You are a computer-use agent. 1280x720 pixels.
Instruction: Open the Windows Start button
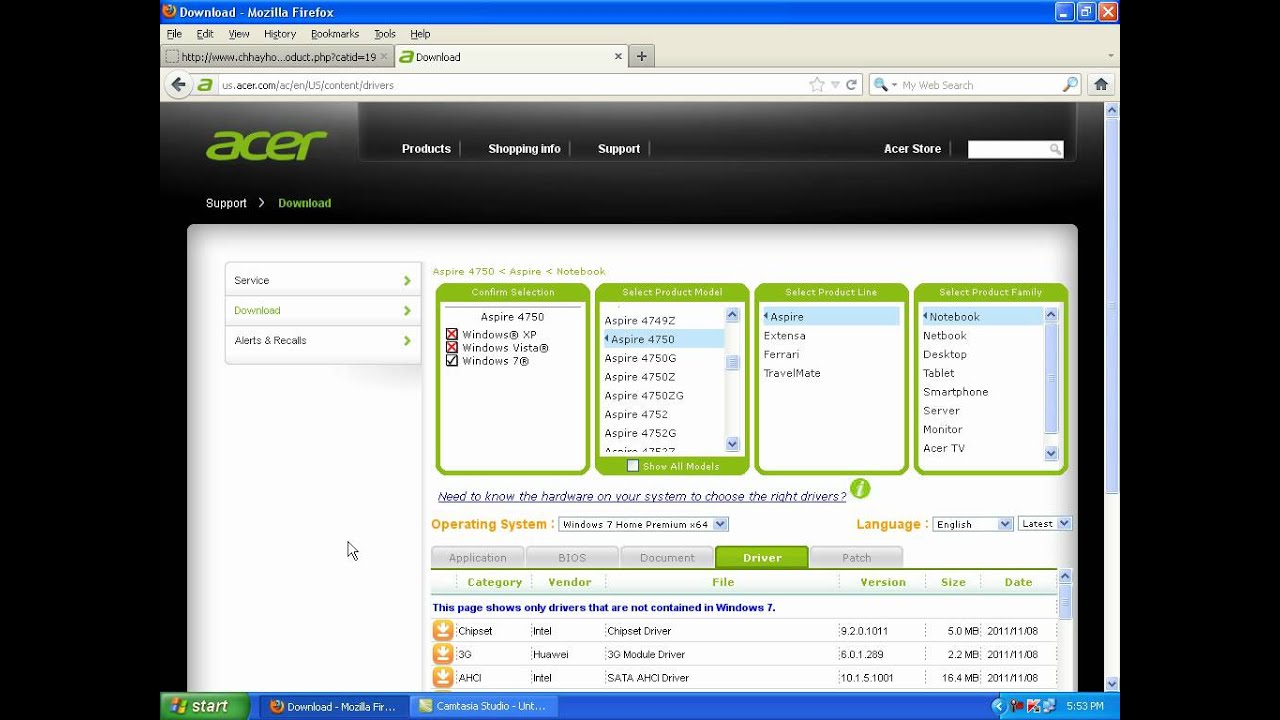pyautogui.click(x=206, y=706)
